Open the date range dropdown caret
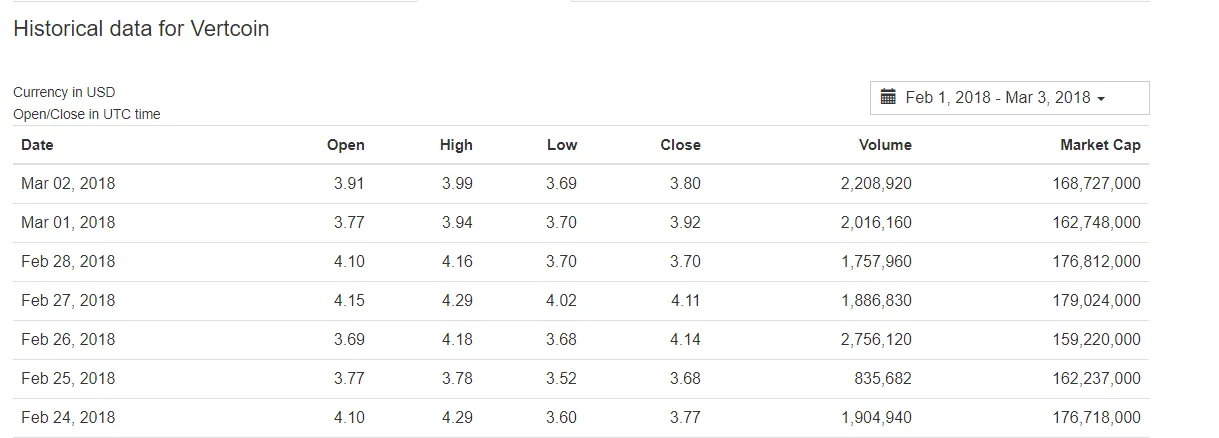The height and width of the screenshot is (438, 1219). point(1101,99)
